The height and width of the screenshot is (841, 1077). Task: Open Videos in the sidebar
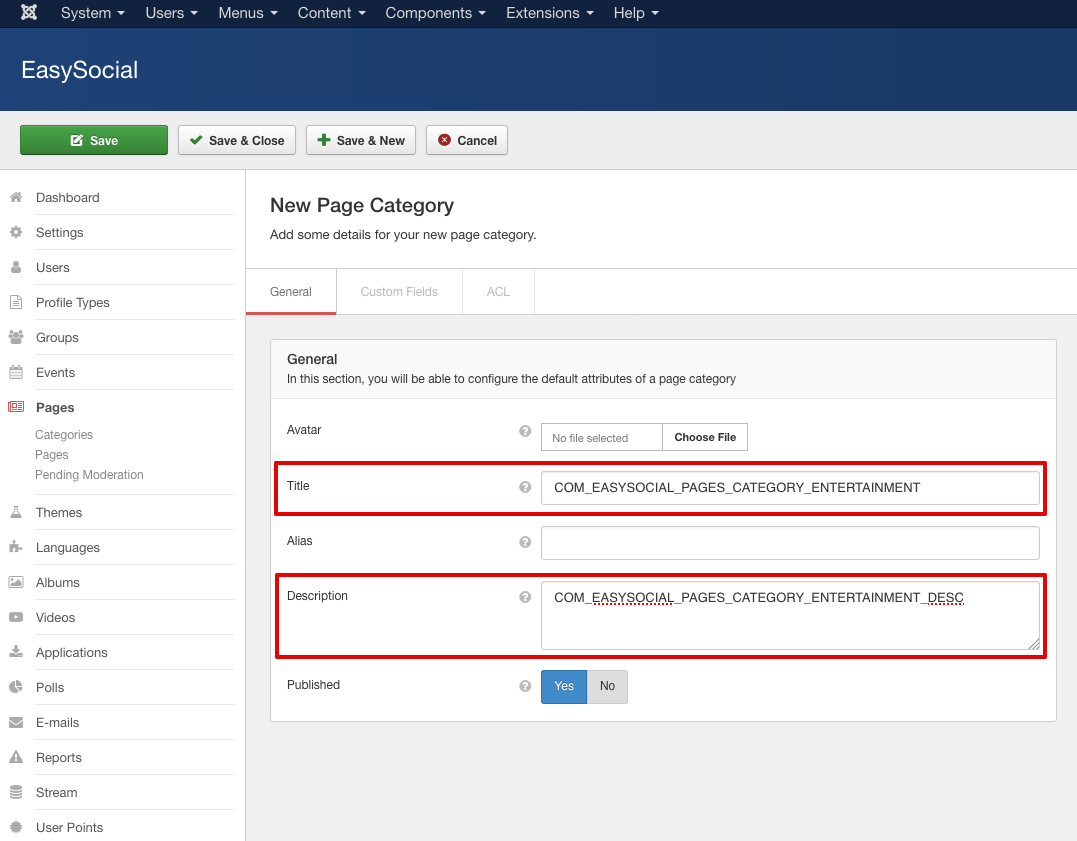(x=55, y=618)
